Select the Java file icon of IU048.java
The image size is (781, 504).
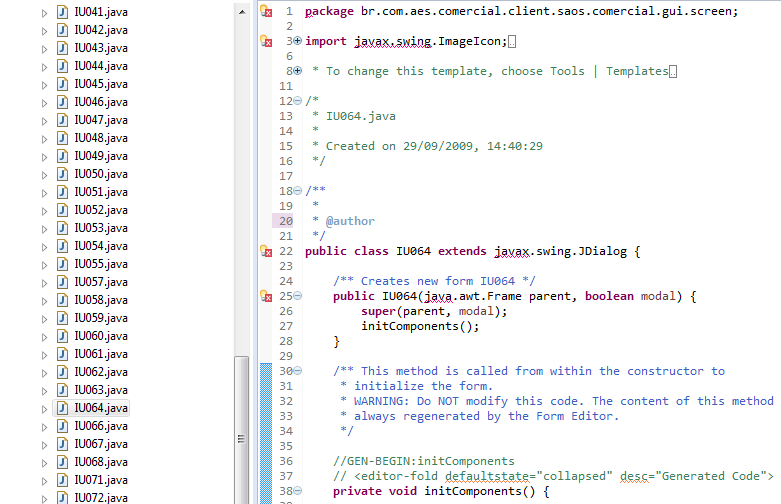point(62,138)
